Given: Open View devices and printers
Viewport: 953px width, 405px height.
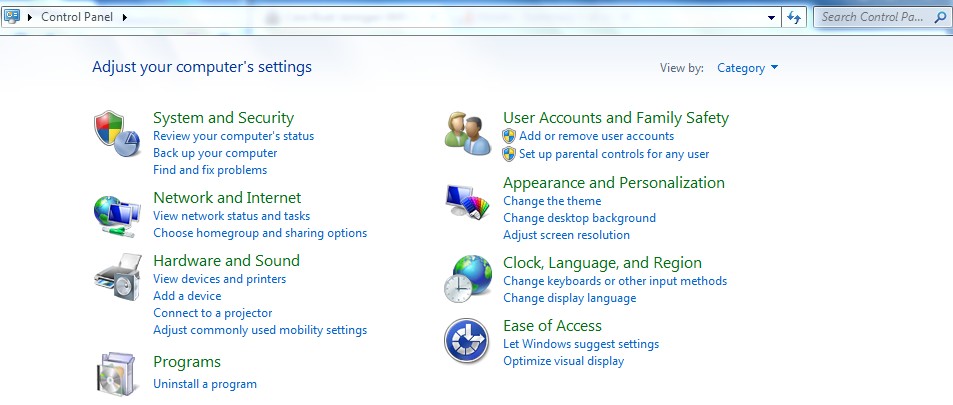Looking at the screenshot, I should (219, 279).
